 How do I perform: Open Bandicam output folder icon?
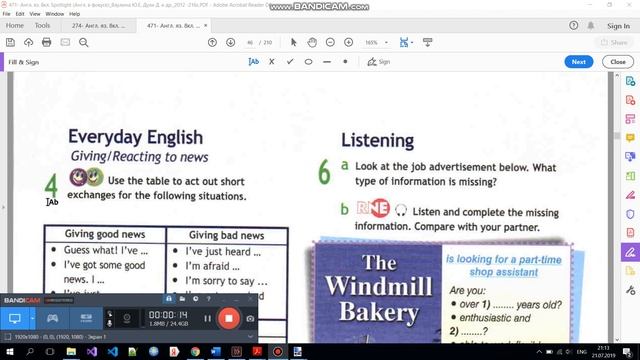[x=182, y=299]
